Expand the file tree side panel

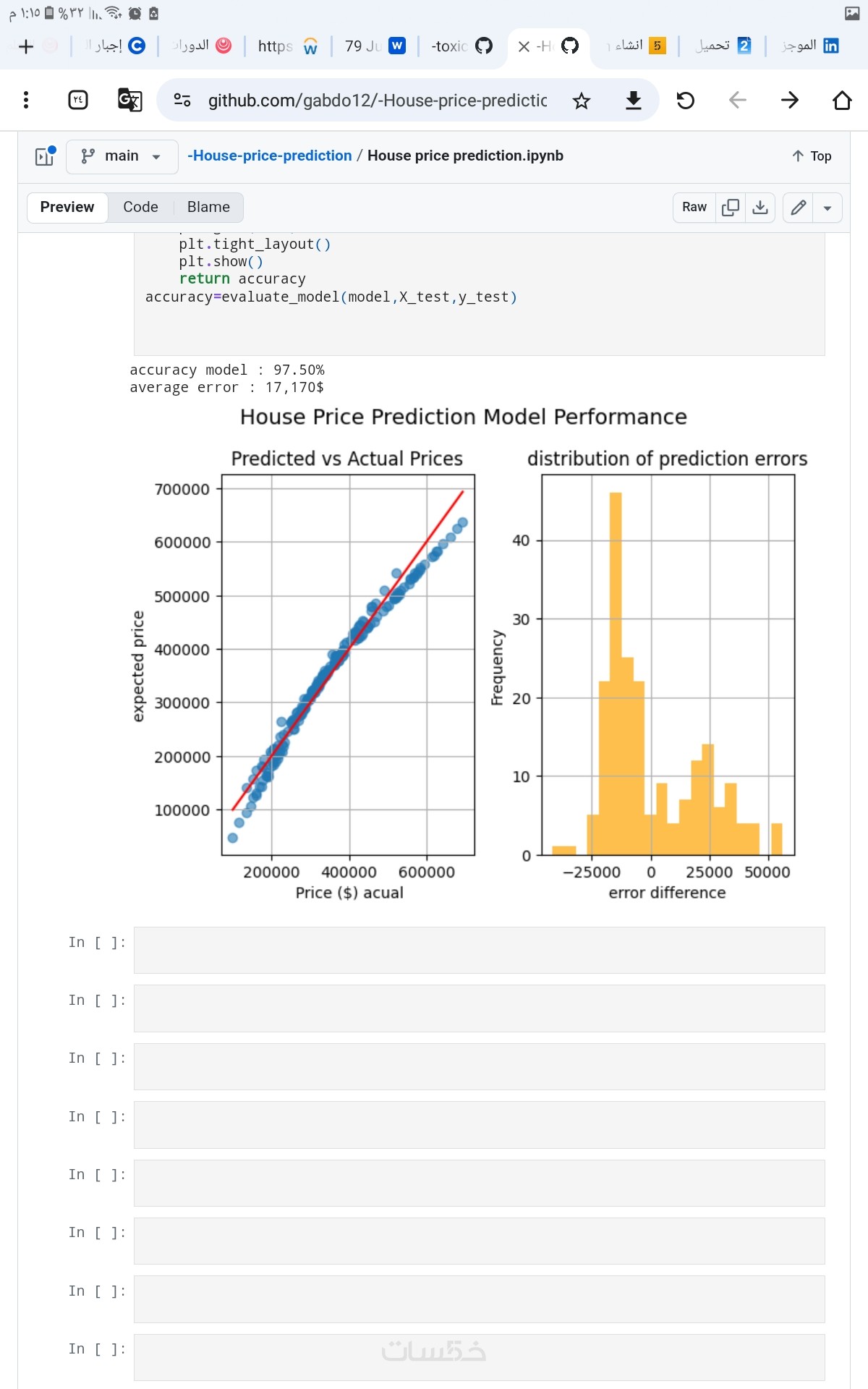(x=45, y=156)
